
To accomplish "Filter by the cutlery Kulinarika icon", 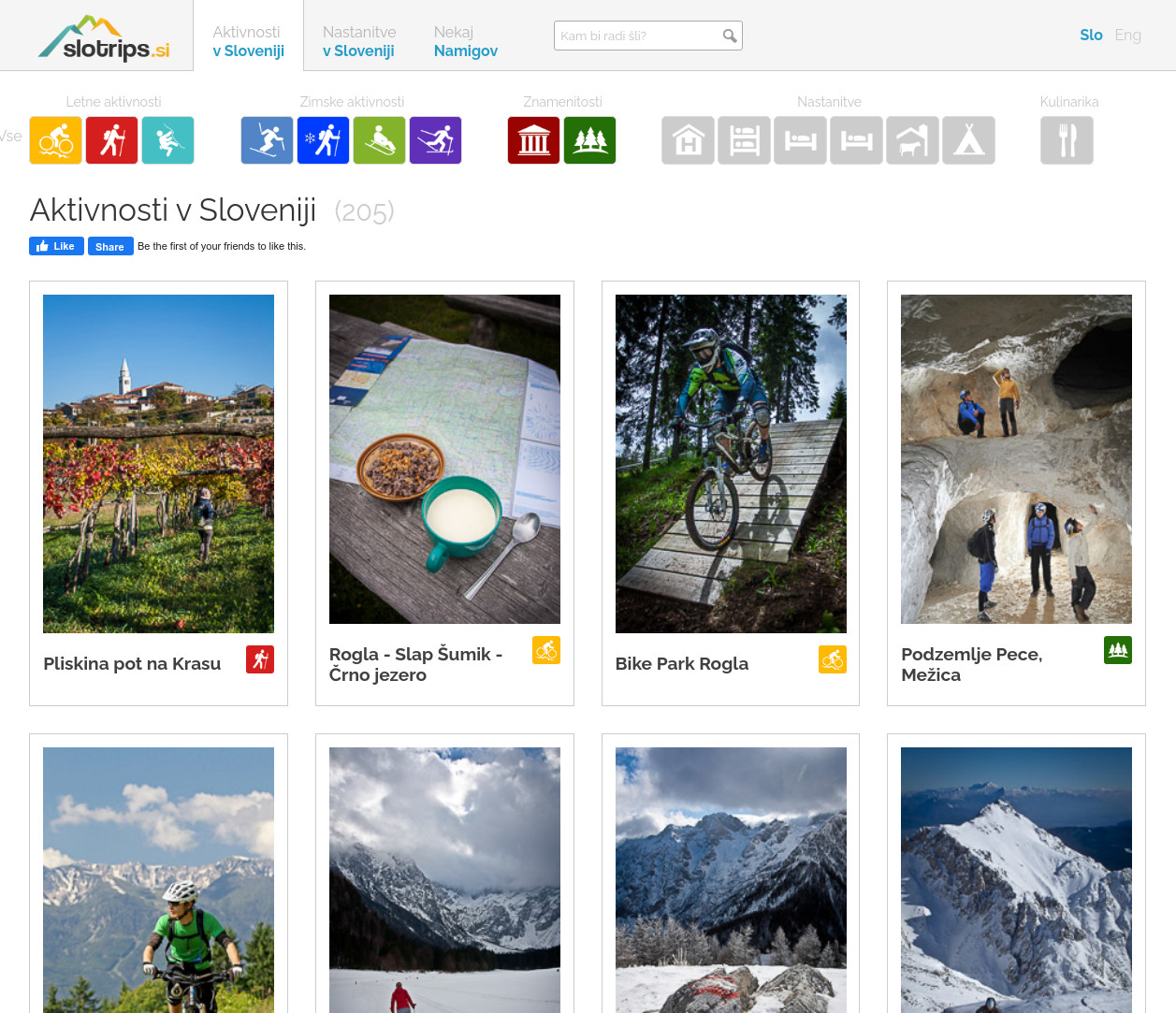I will [x=1067, y=140].
